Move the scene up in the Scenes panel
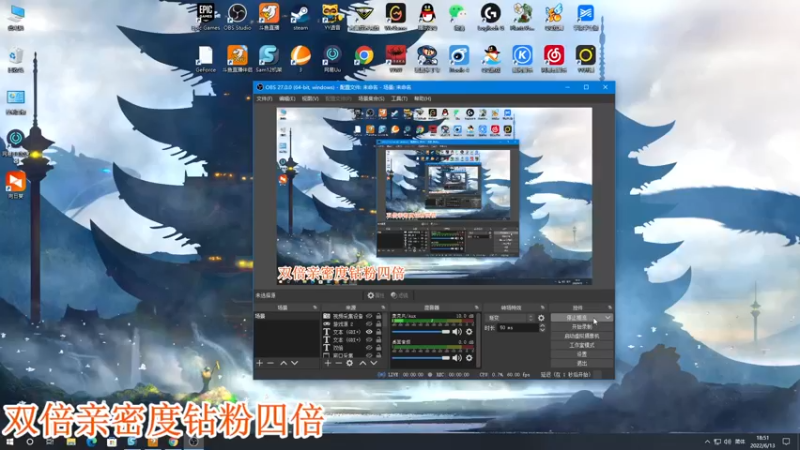This screenshot has height=450, width=800. 284,363
